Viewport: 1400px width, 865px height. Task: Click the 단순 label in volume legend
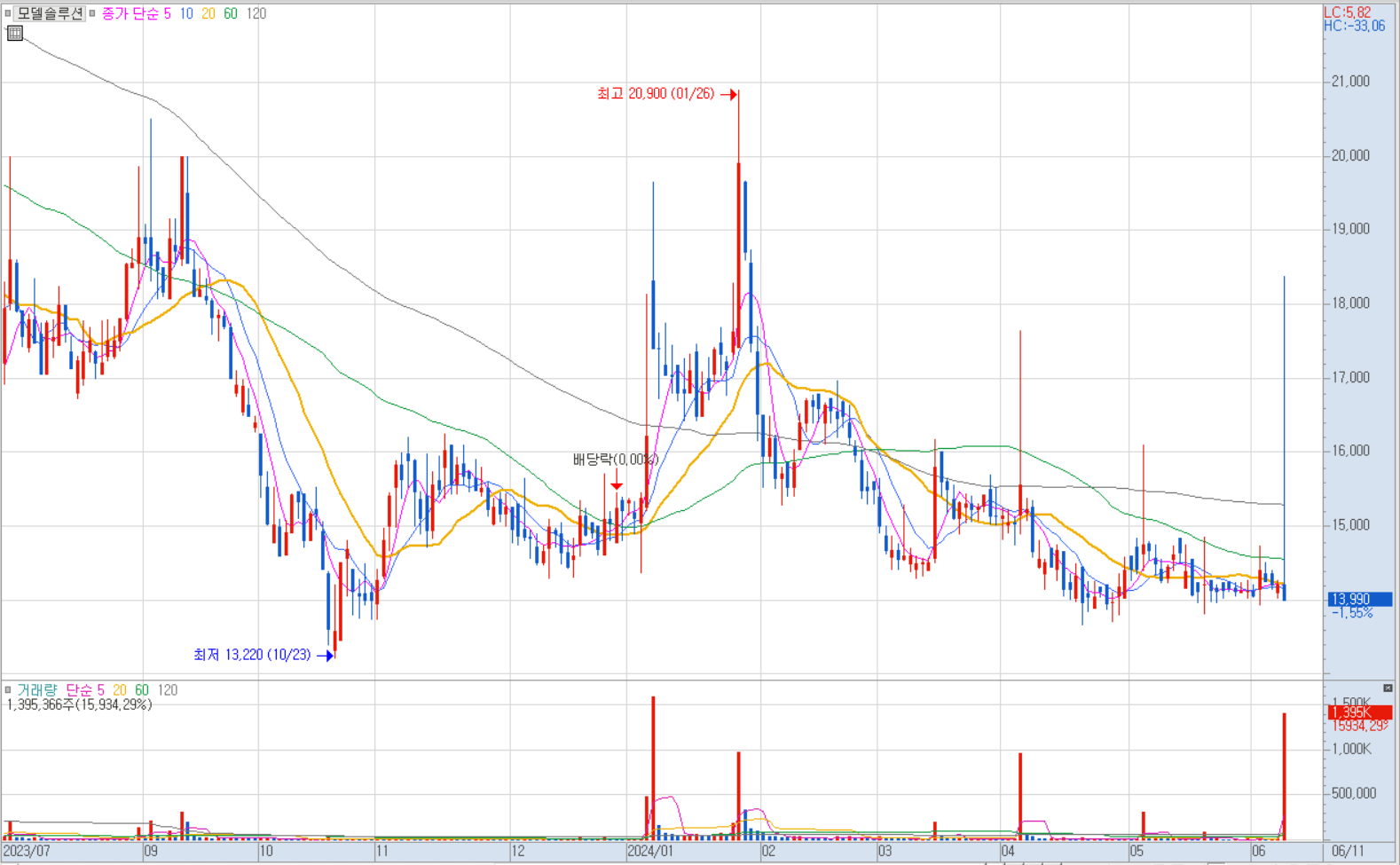tap(79, 689)
